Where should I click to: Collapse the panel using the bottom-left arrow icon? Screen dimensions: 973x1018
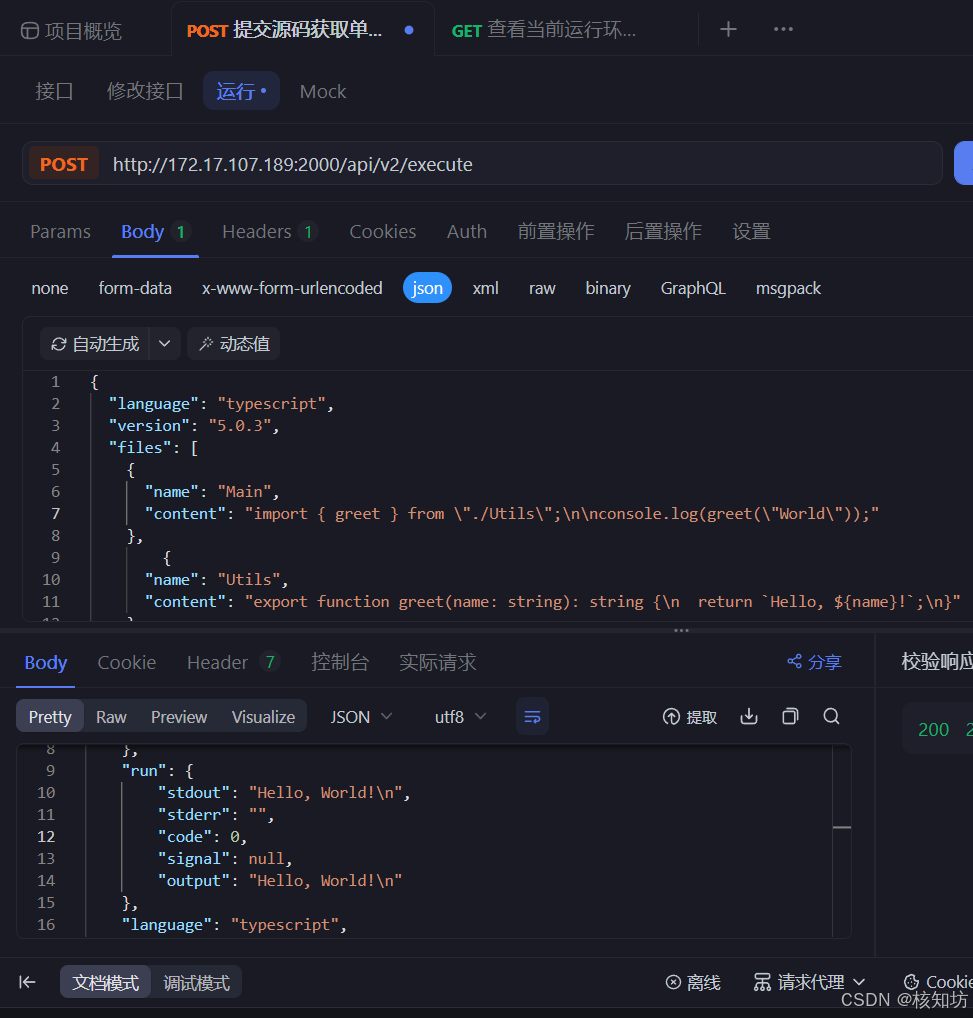click(x=26, y=981)
